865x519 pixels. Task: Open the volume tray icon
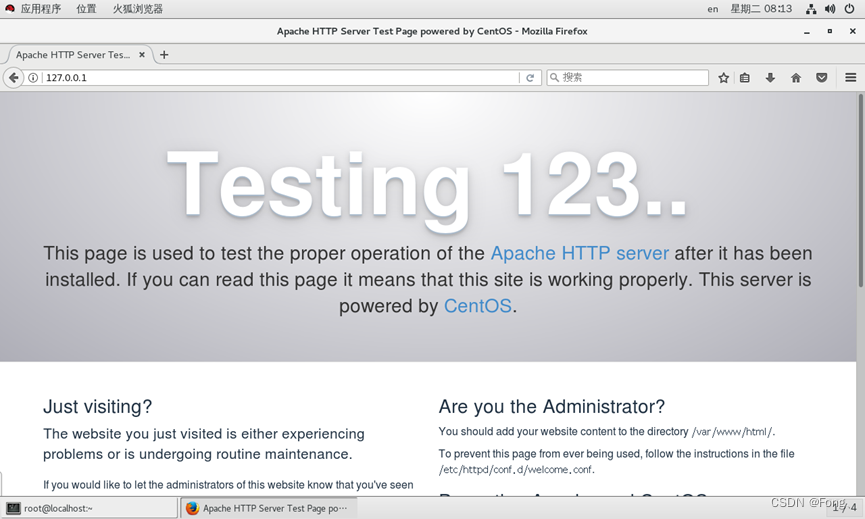click(830, 9)
